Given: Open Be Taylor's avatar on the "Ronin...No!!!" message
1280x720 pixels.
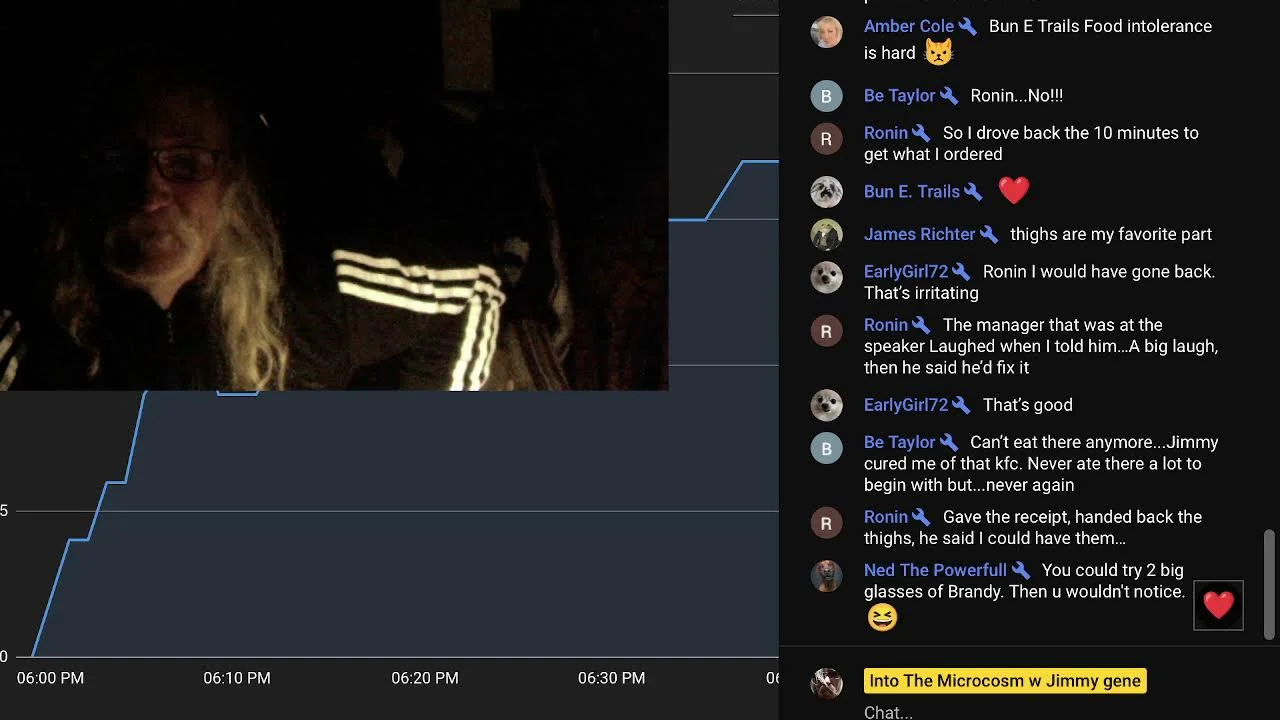Looking at the screenshot, I should coord(826,96).
